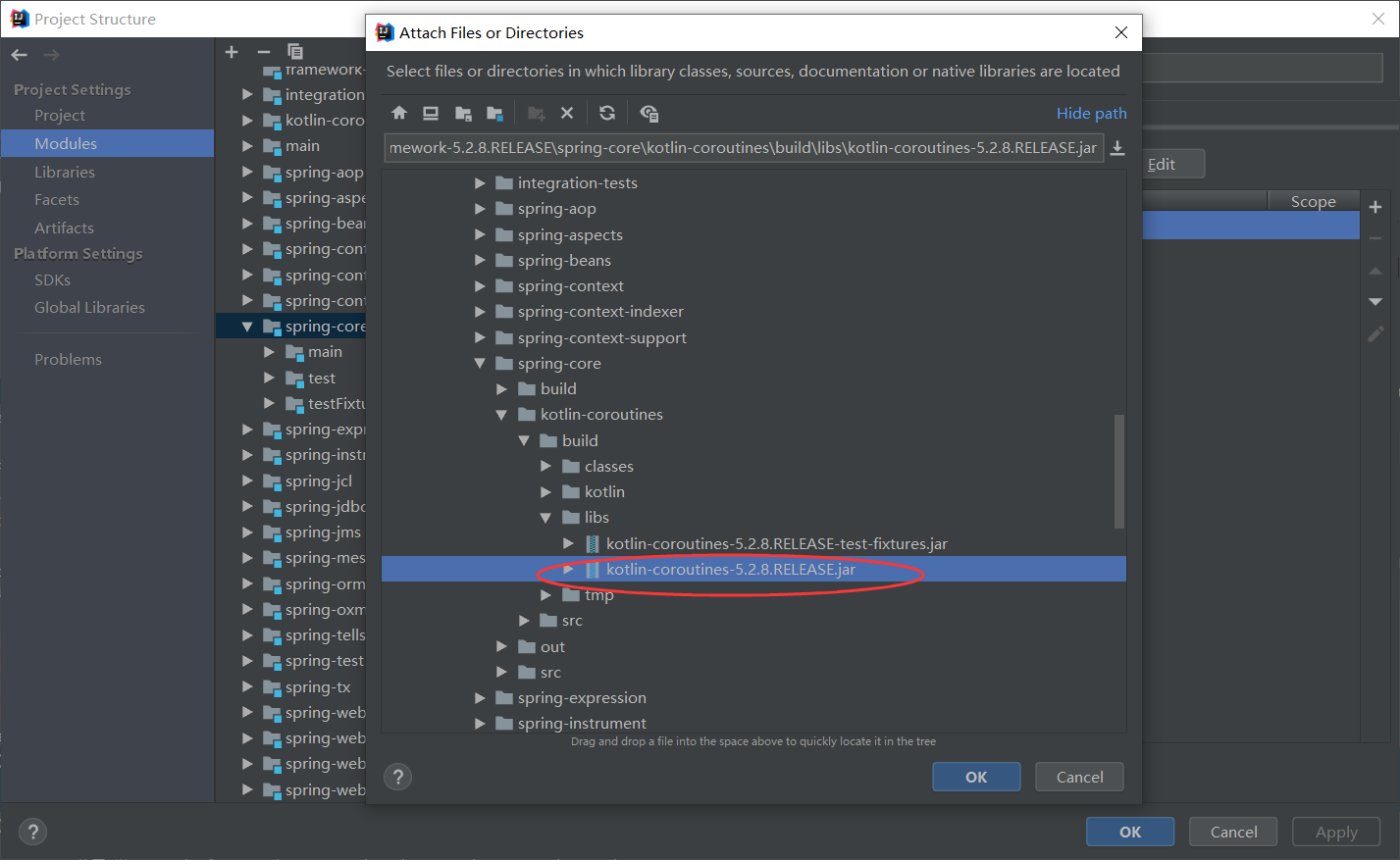The height and width of the screenshot is (860, 1400).
Task: Click the Hide path link
Action: click(1091, 113)
